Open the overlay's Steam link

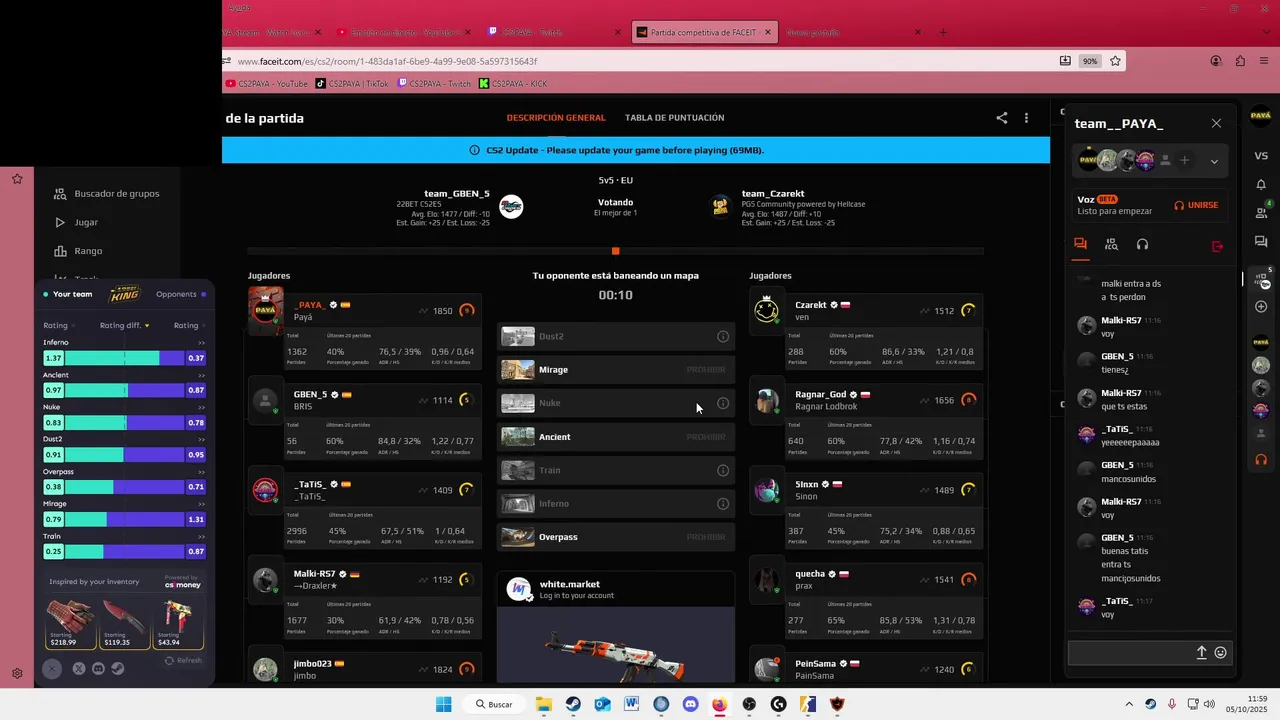pos(117,669)
